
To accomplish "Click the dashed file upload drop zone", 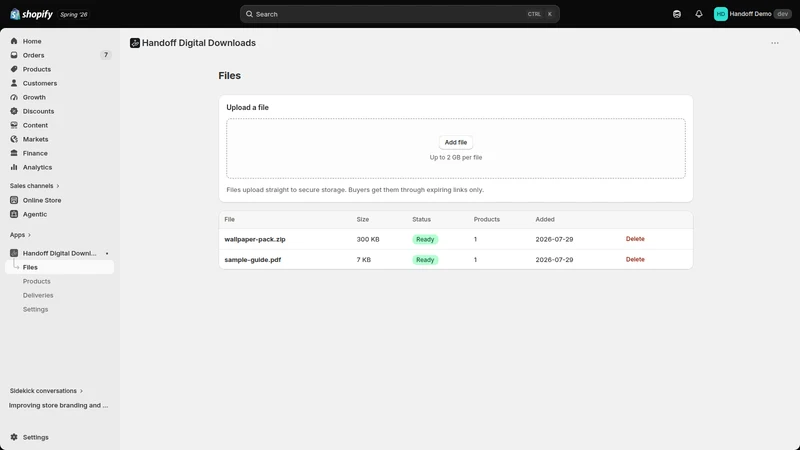I will [456, 148].
